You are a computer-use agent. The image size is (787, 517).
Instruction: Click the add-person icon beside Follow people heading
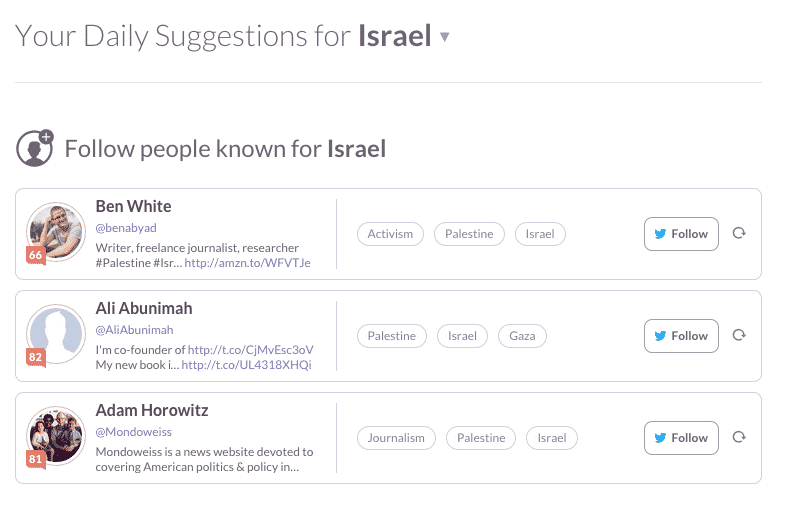35,149
